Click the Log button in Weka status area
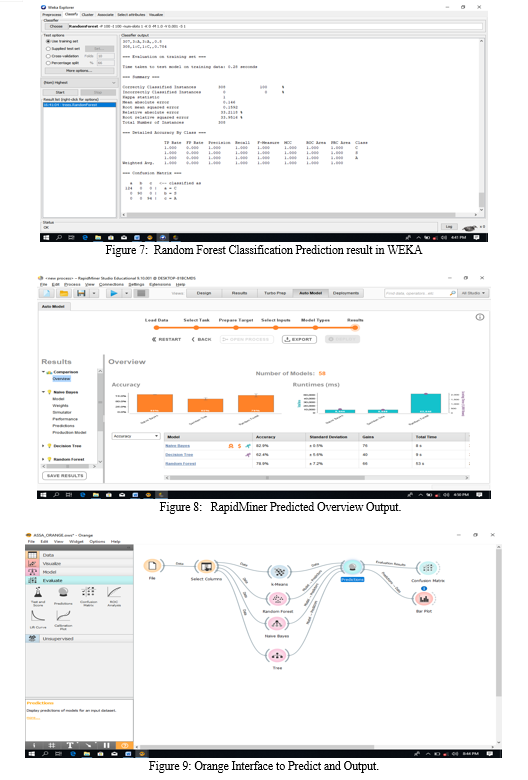The width and height of the screenshot is (528, 780). coord(449,227)
